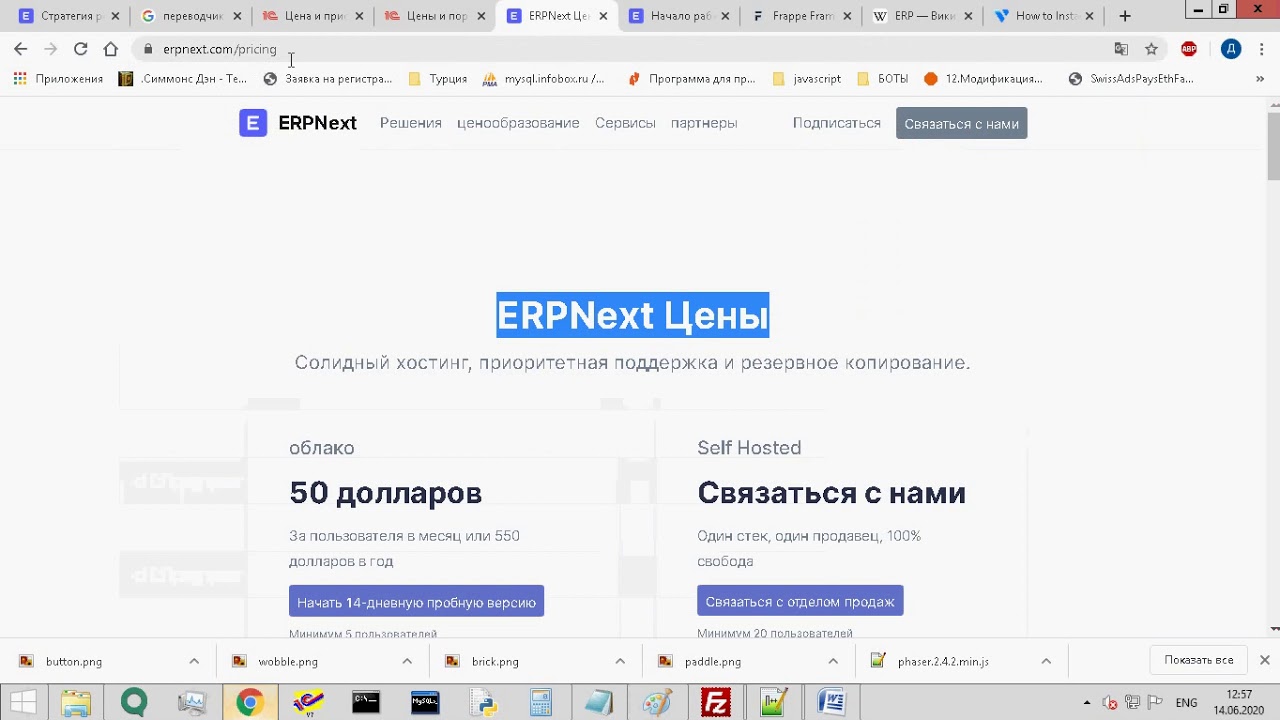The height and width of the screenshot is (720, 1280).
Task: Open phaser.2.4.2.min.js downloaded file
Action: tap(943, 661)
